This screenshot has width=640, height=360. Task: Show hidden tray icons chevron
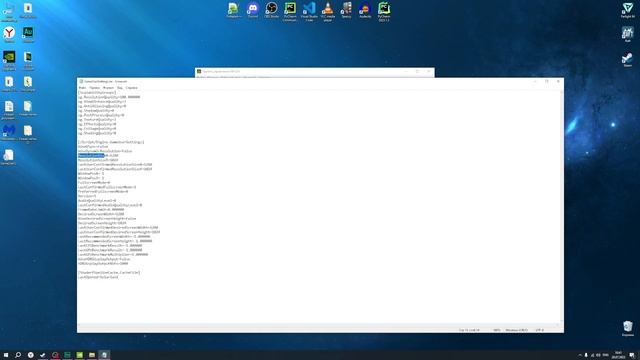pos(580,355)
